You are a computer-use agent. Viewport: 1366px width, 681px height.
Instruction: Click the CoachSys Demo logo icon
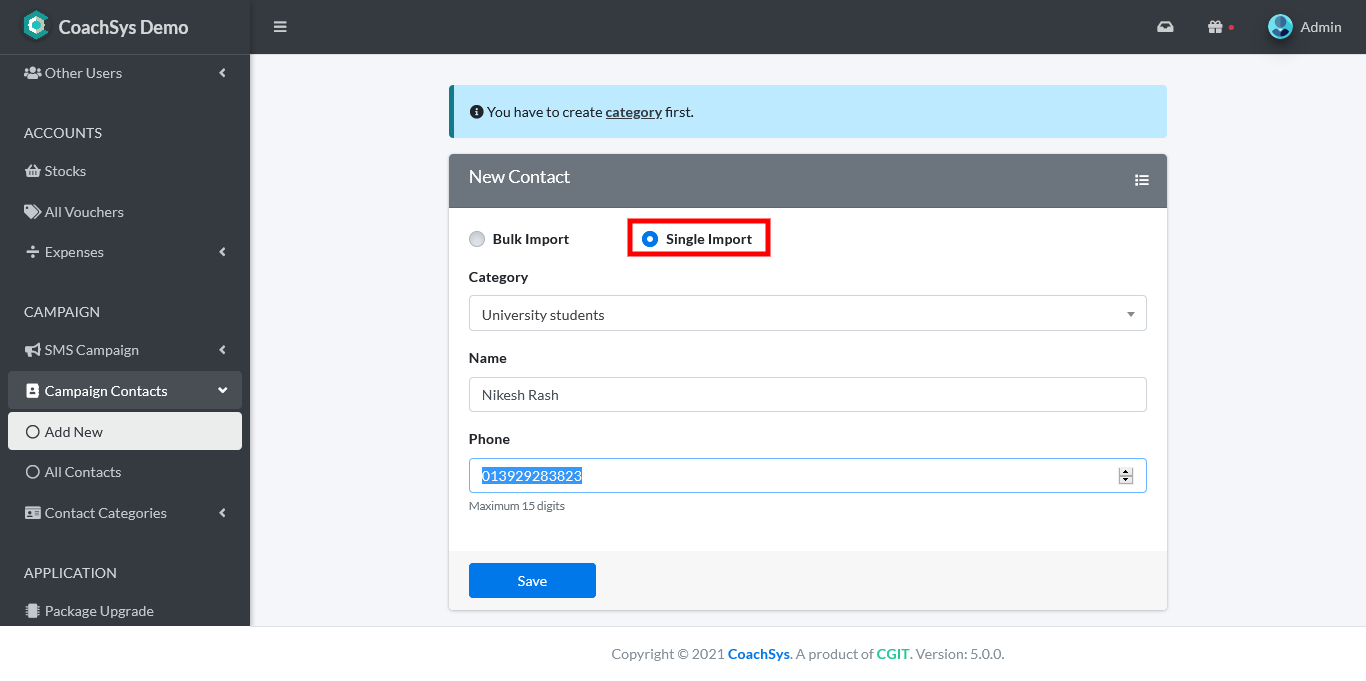pyautogui.click(x=36, y=26)
